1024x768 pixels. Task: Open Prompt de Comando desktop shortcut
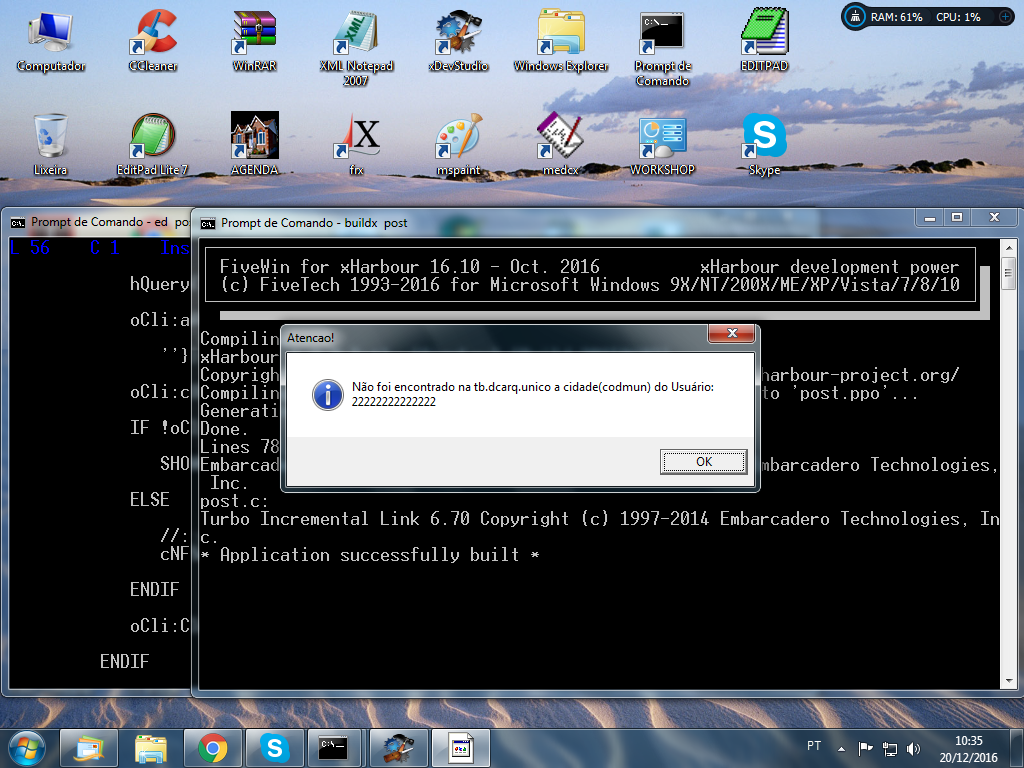pyautogui.click(x=662, y=48)
